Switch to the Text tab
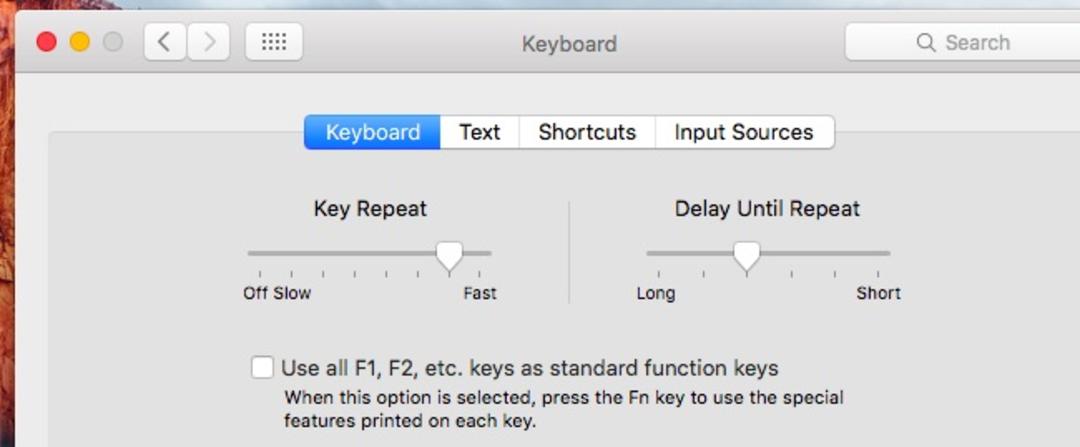Image resolution: width=1080 pixels, height=447 pixels. point(479,132)
